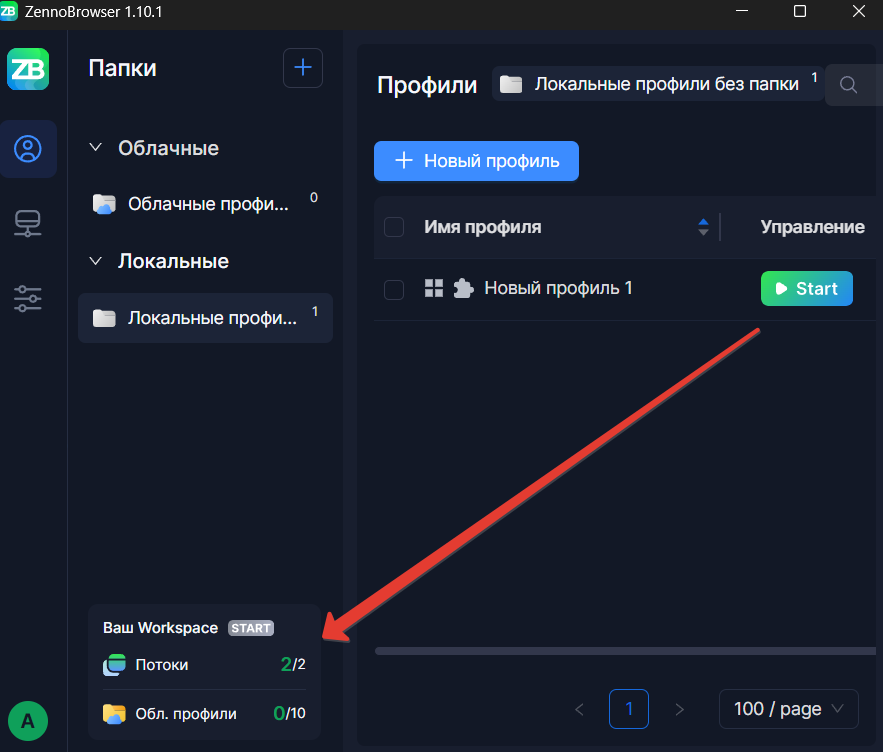The height and width of the screenshot is (752, 883).
Task: Click the Windows fingerprint icon of Новый профиль 1
Action: 434,288
